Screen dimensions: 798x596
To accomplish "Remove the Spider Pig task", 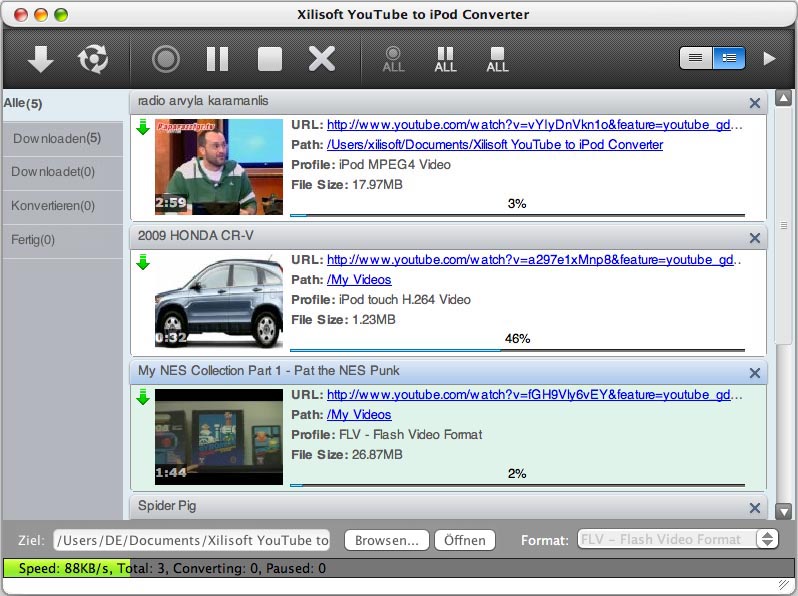I will (755, 508).
